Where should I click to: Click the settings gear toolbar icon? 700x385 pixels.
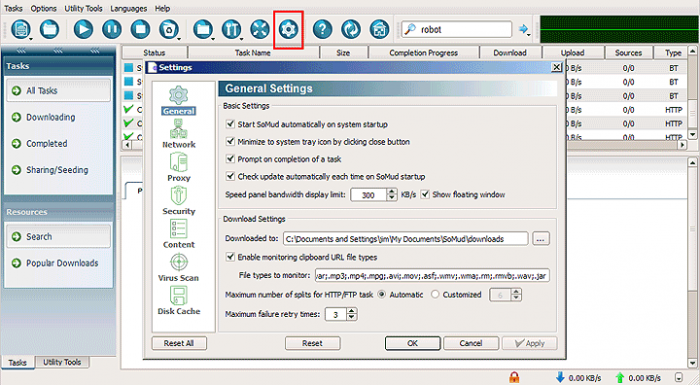coord(288,29)
